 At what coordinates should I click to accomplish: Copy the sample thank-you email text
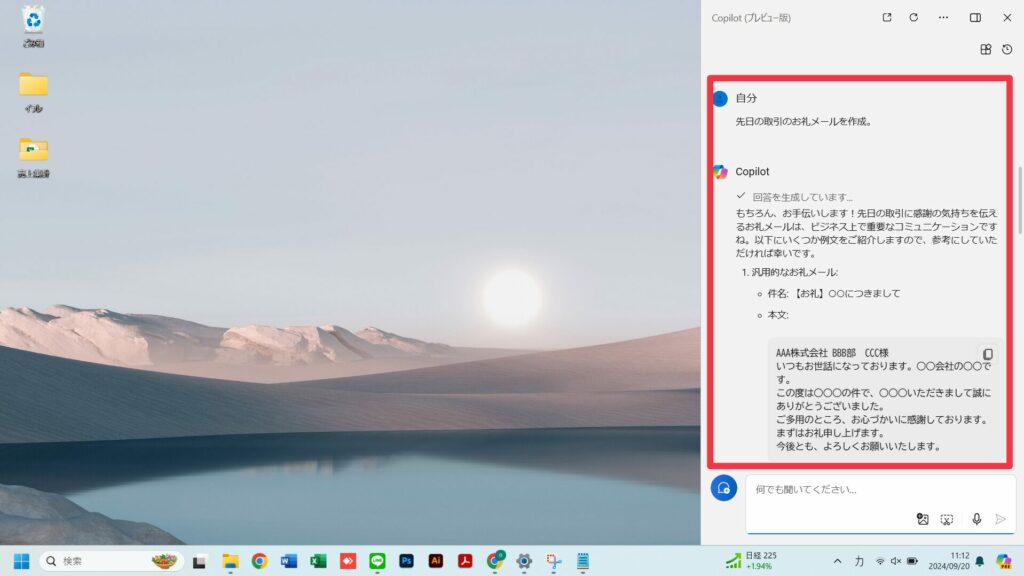[x=988, y=353]
